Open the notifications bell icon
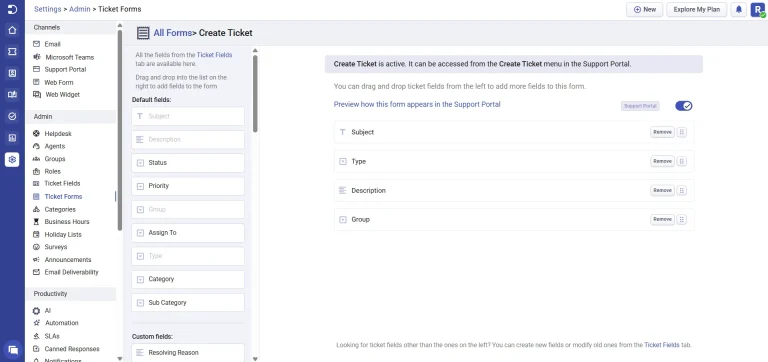 tap(739, 9)
